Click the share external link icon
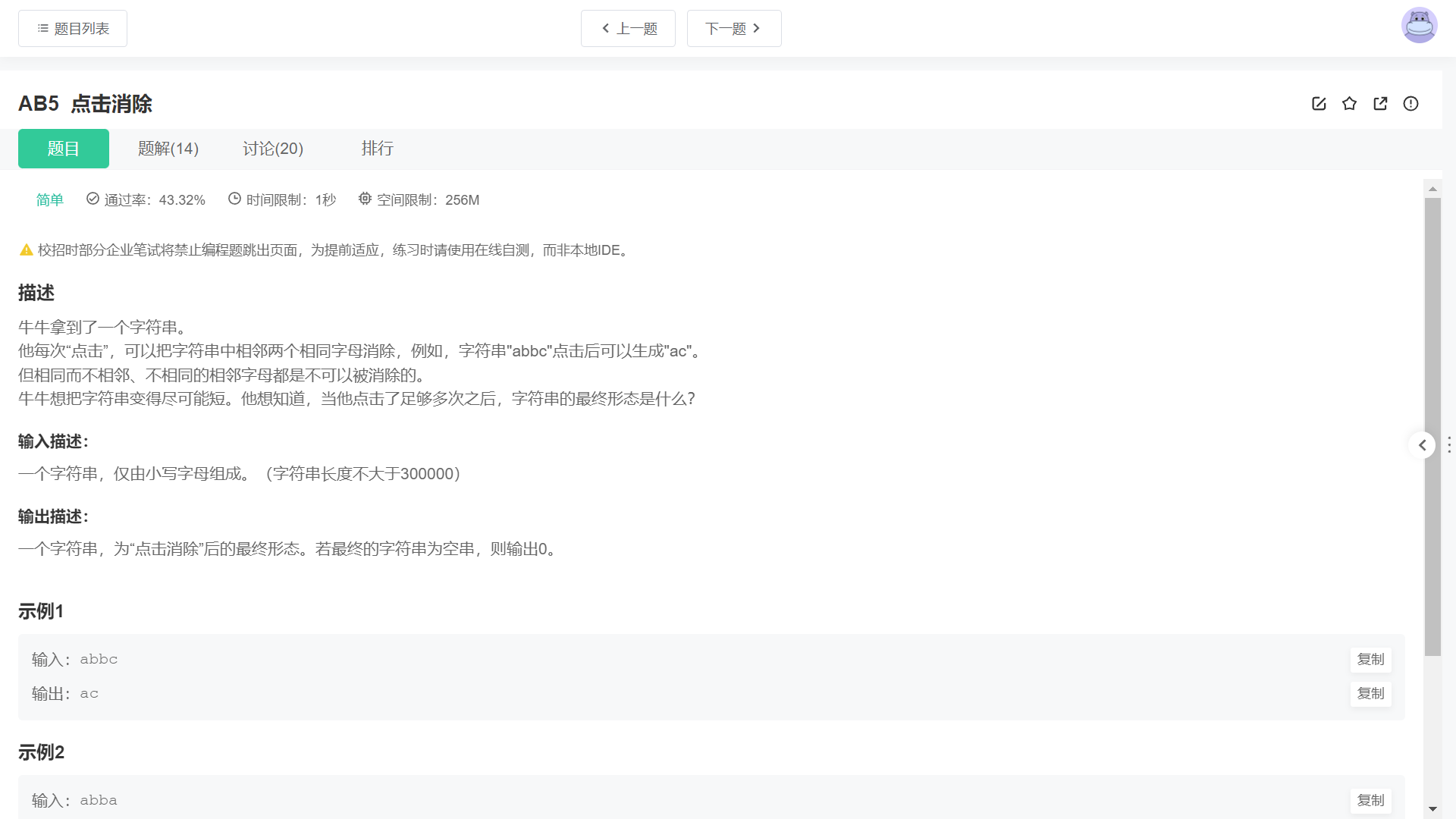This screenshot has width=1456, height=819. pos(1380,104)
